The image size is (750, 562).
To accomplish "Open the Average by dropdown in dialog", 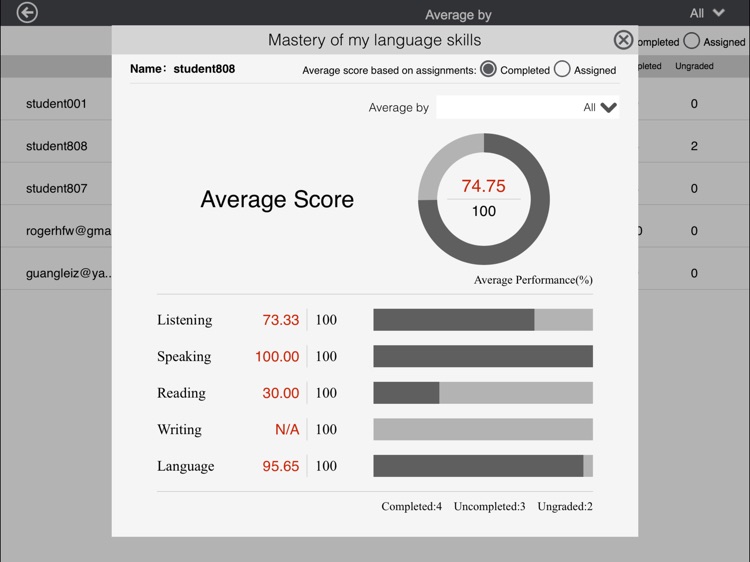I will (x=528, y=107).
